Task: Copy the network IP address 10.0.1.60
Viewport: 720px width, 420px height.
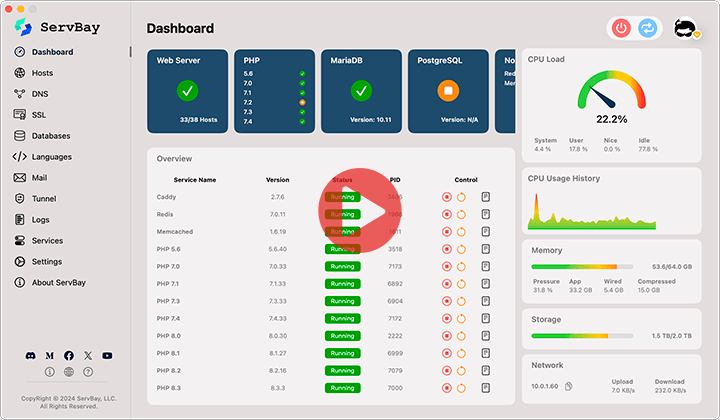Action: pos(568,386)
